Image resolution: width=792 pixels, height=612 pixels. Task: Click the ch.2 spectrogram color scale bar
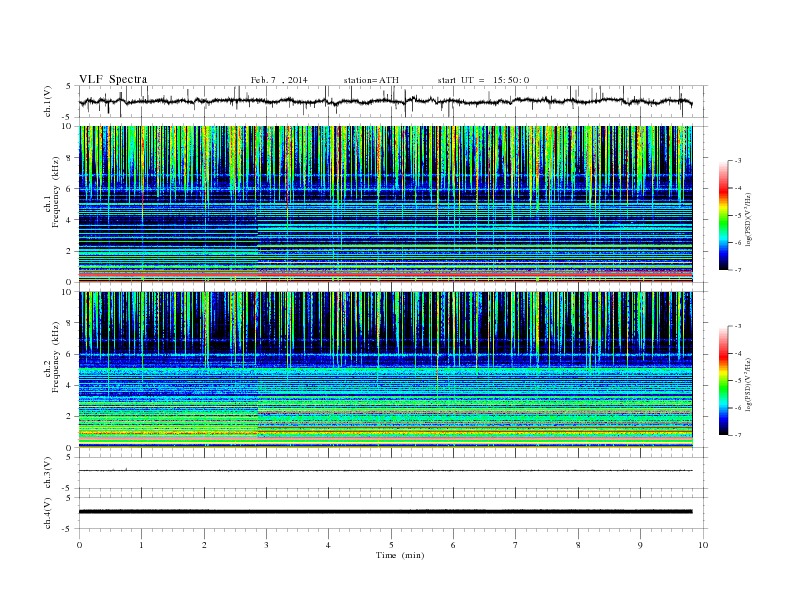(x=723, y=381)
